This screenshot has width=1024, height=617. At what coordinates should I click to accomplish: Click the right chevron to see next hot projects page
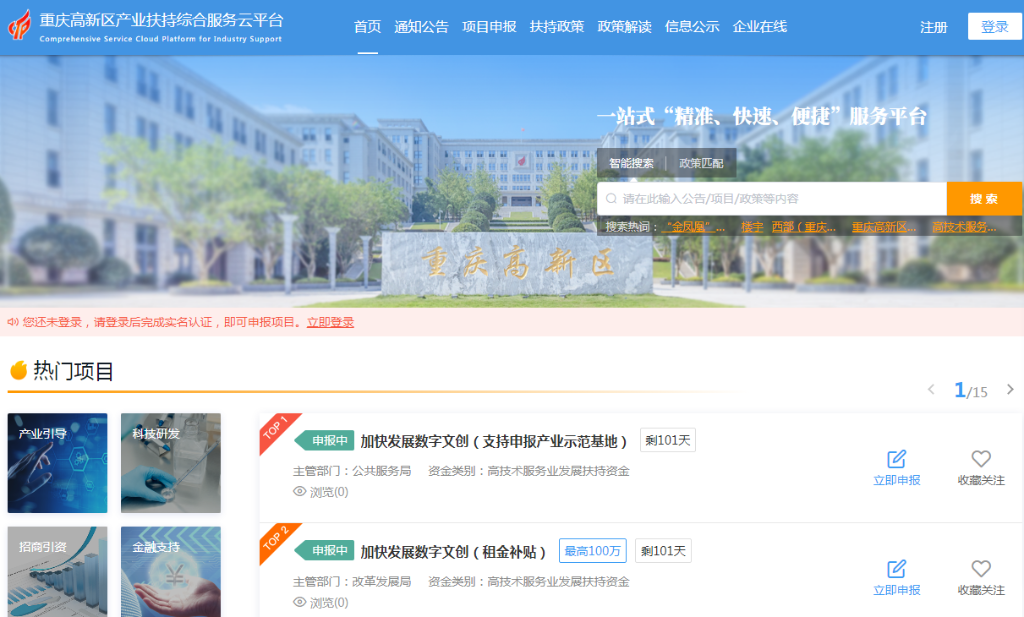coord(1009,390)
